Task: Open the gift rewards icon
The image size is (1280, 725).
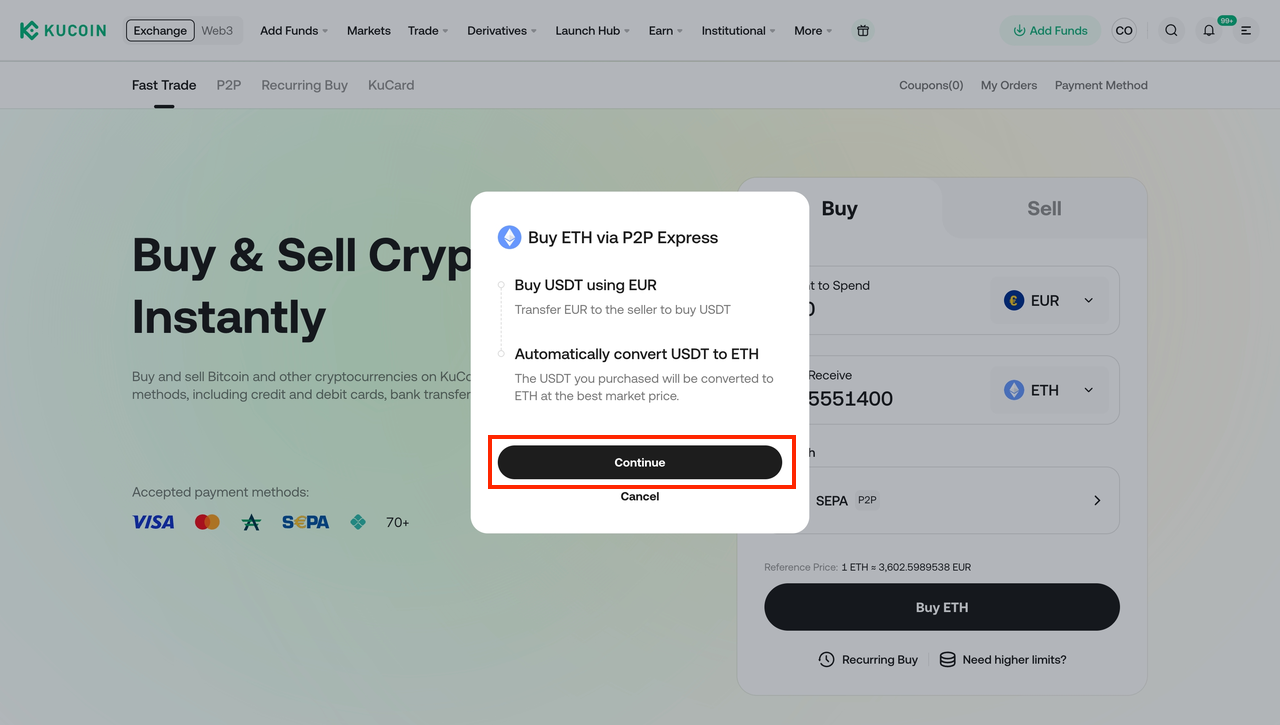Action: [863, 30]
